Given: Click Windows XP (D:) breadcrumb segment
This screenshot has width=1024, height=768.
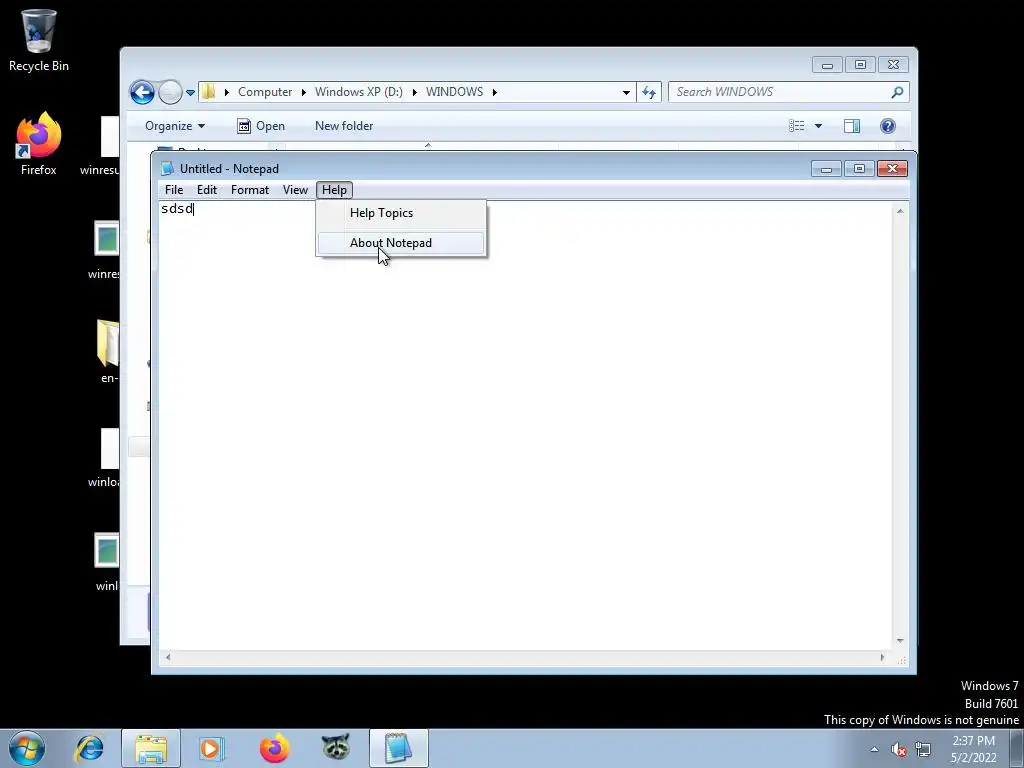Looking at the screenshot, I should pyautogui.click(x=359, y=92).
